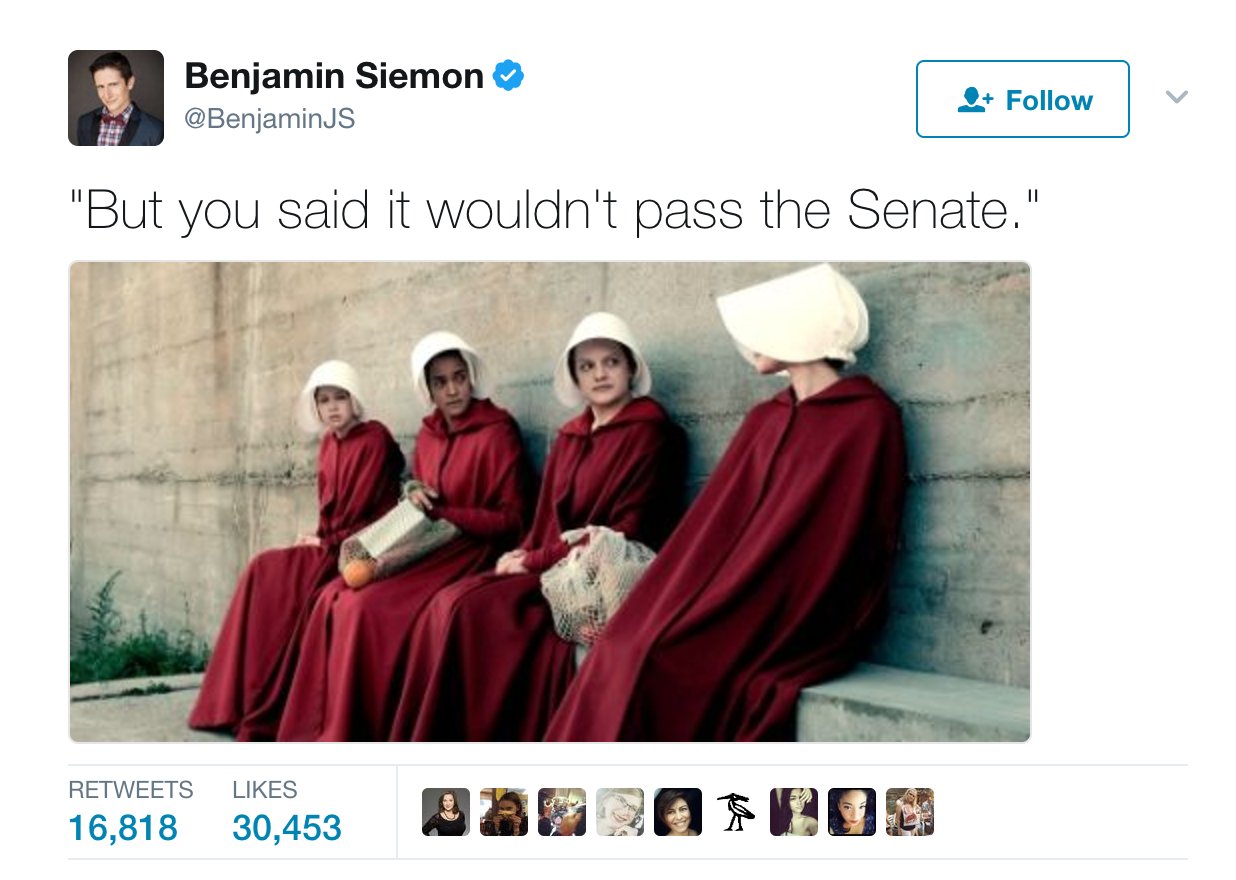Open the attached photo of red-cloaked women

tap(549, 502)
